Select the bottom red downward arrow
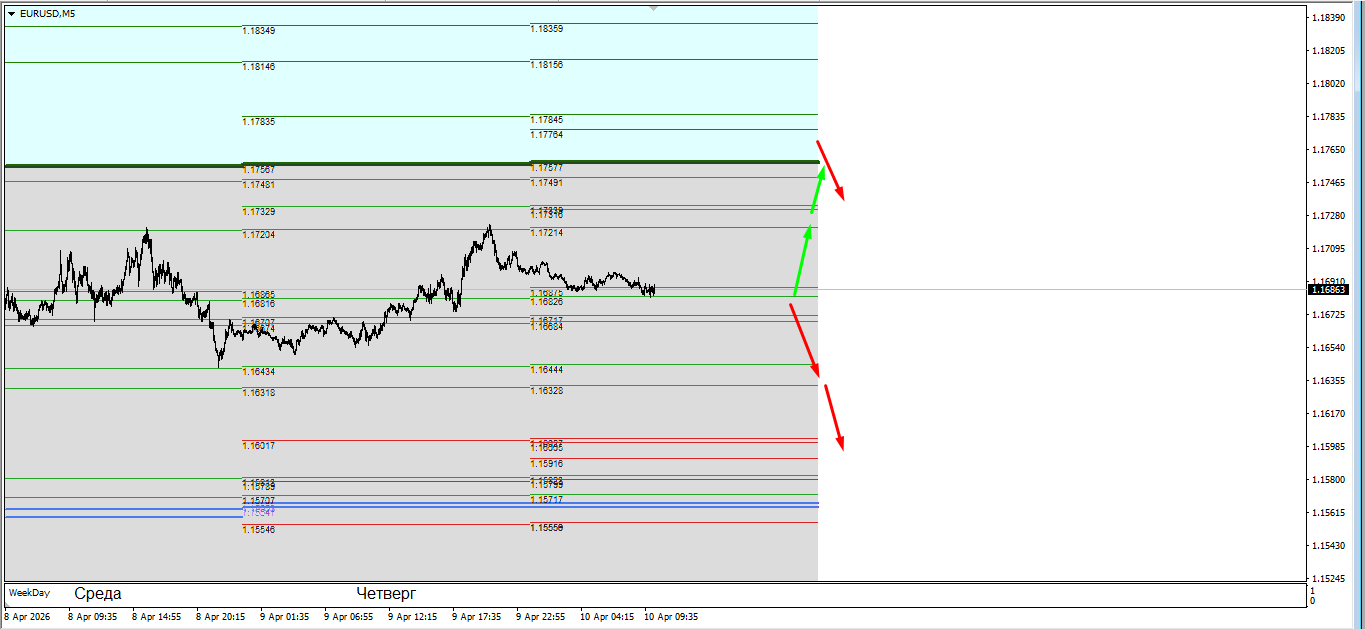The width and height of the screenshot is (1365, 629). 834,417
